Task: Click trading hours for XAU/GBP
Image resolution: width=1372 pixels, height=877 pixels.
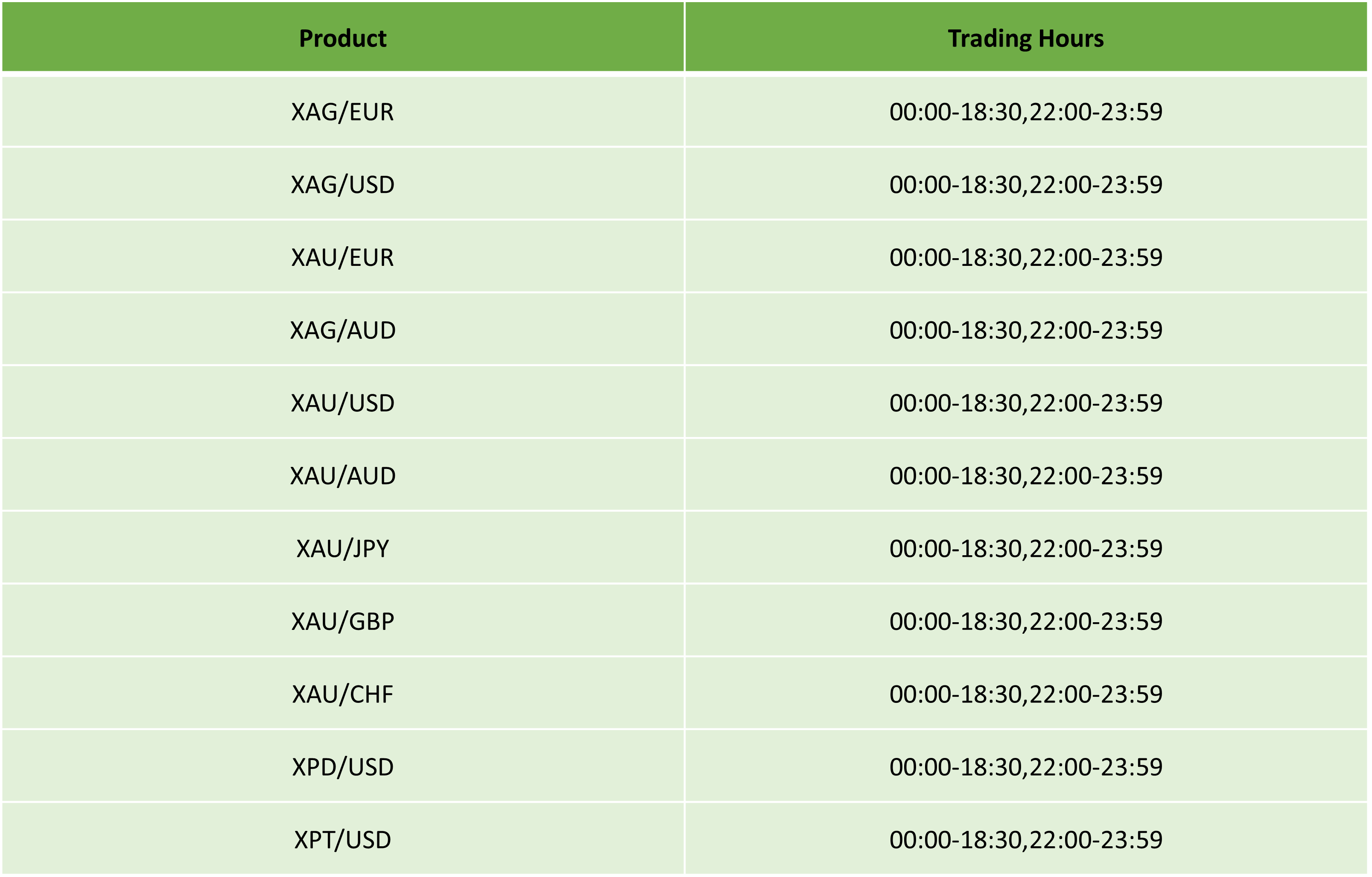Action: pyautogui.click(x=1025, y=621)
